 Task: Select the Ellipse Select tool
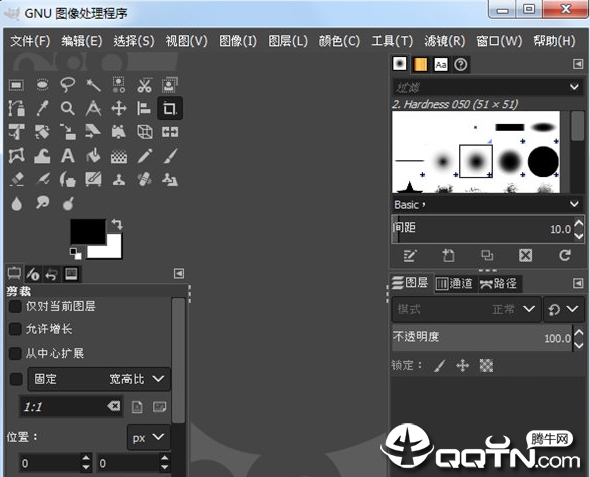42,85
